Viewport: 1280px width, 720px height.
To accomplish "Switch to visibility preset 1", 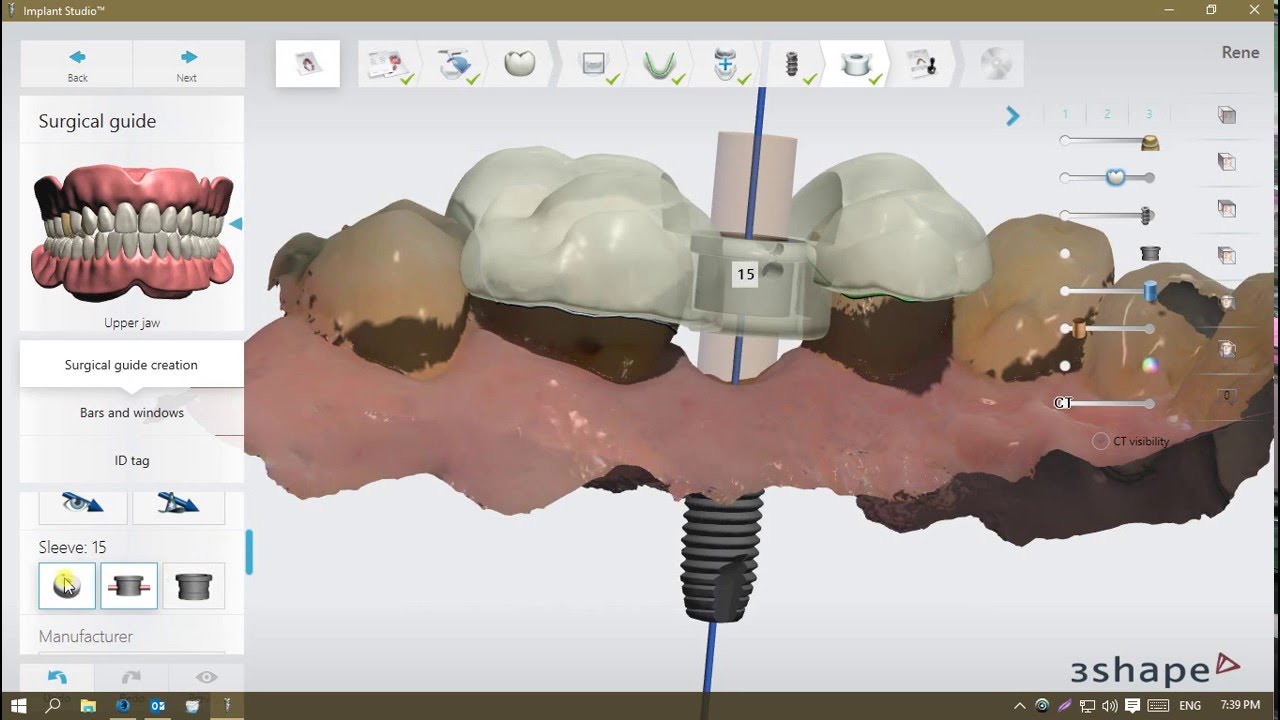I will point(1065,114).
